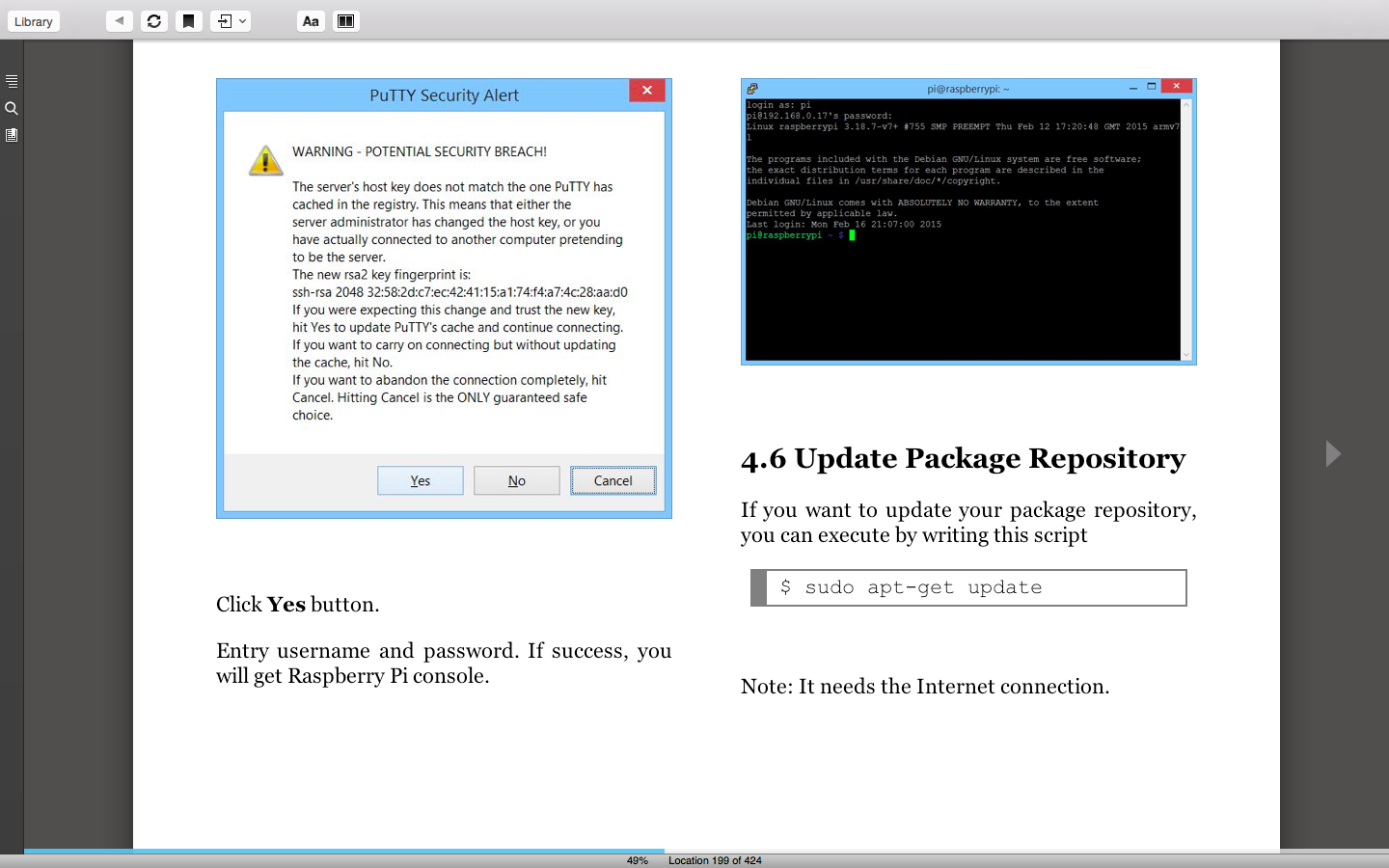Click the text 'Click Yes button.'

(x=298, y=605)
